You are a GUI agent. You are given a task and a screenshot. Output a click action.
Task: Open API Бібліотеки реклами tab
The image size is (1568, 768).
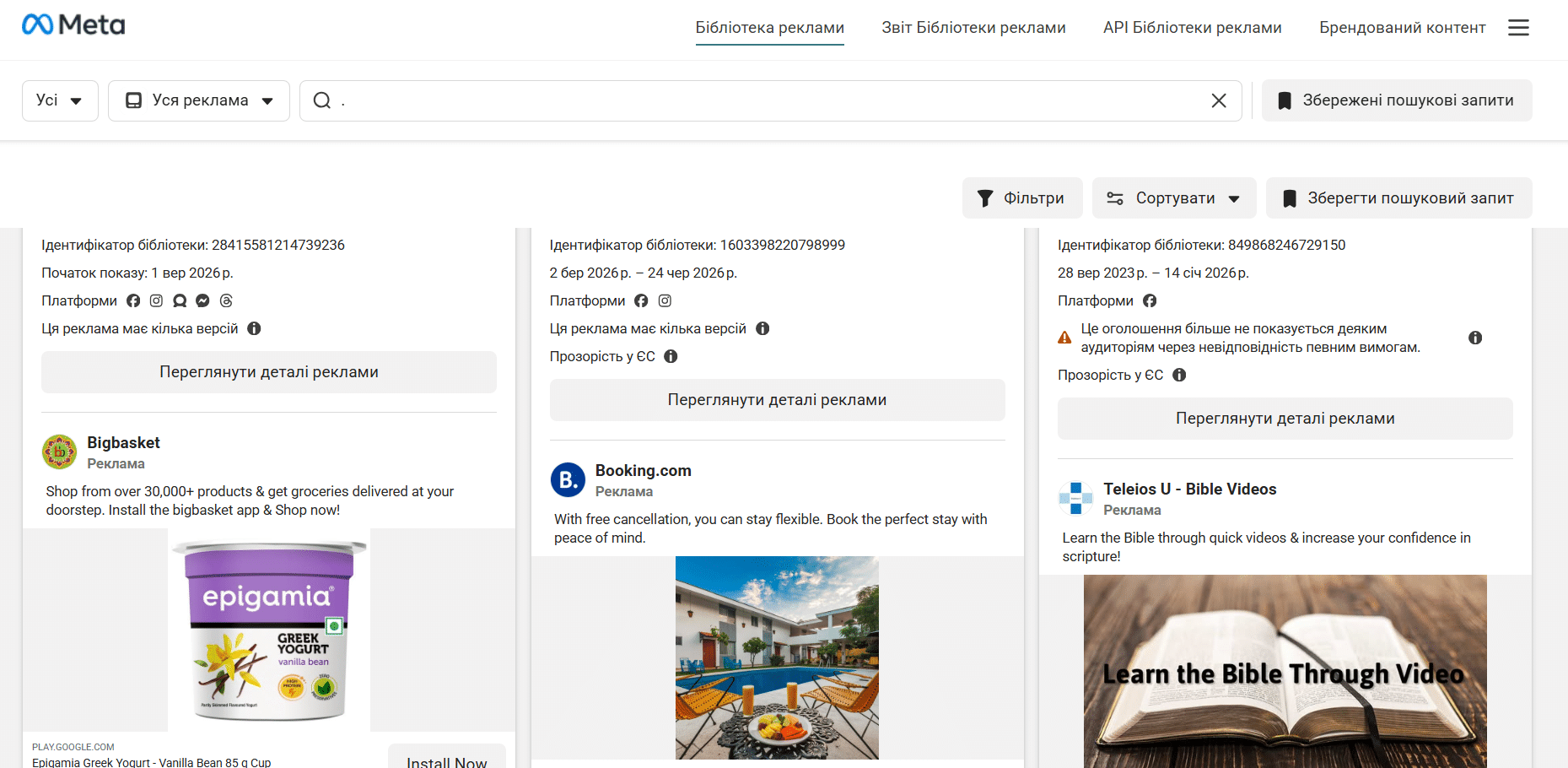1192,28
